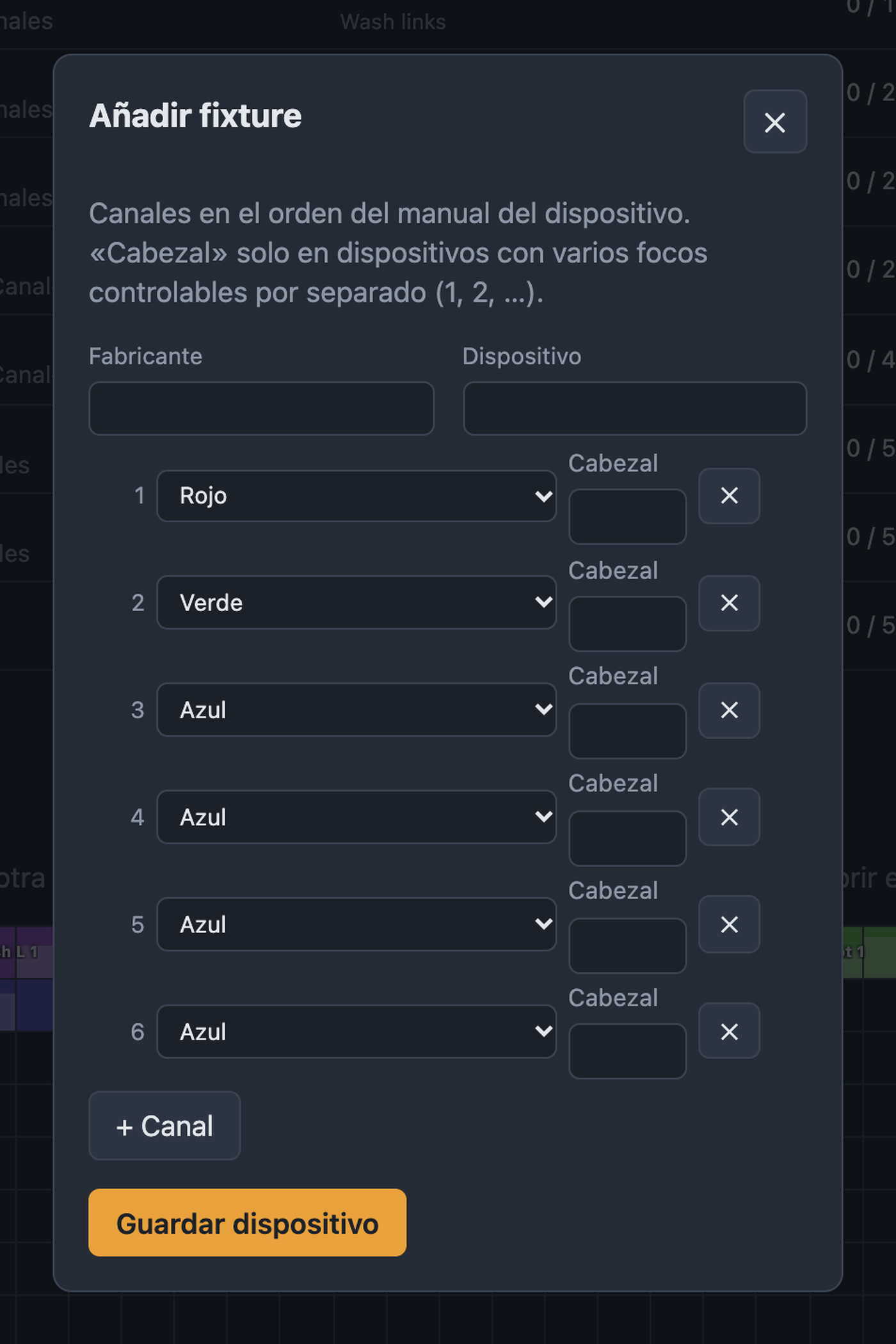Delete channel 3 with its X icon
The width and height of the screenshot is (896, 1344).
[x=729, y=710]
